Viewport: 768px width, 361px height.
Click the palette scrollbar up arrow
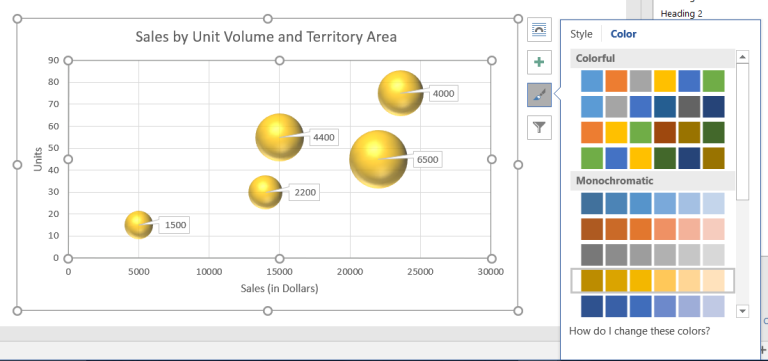(x=743, y=57)
